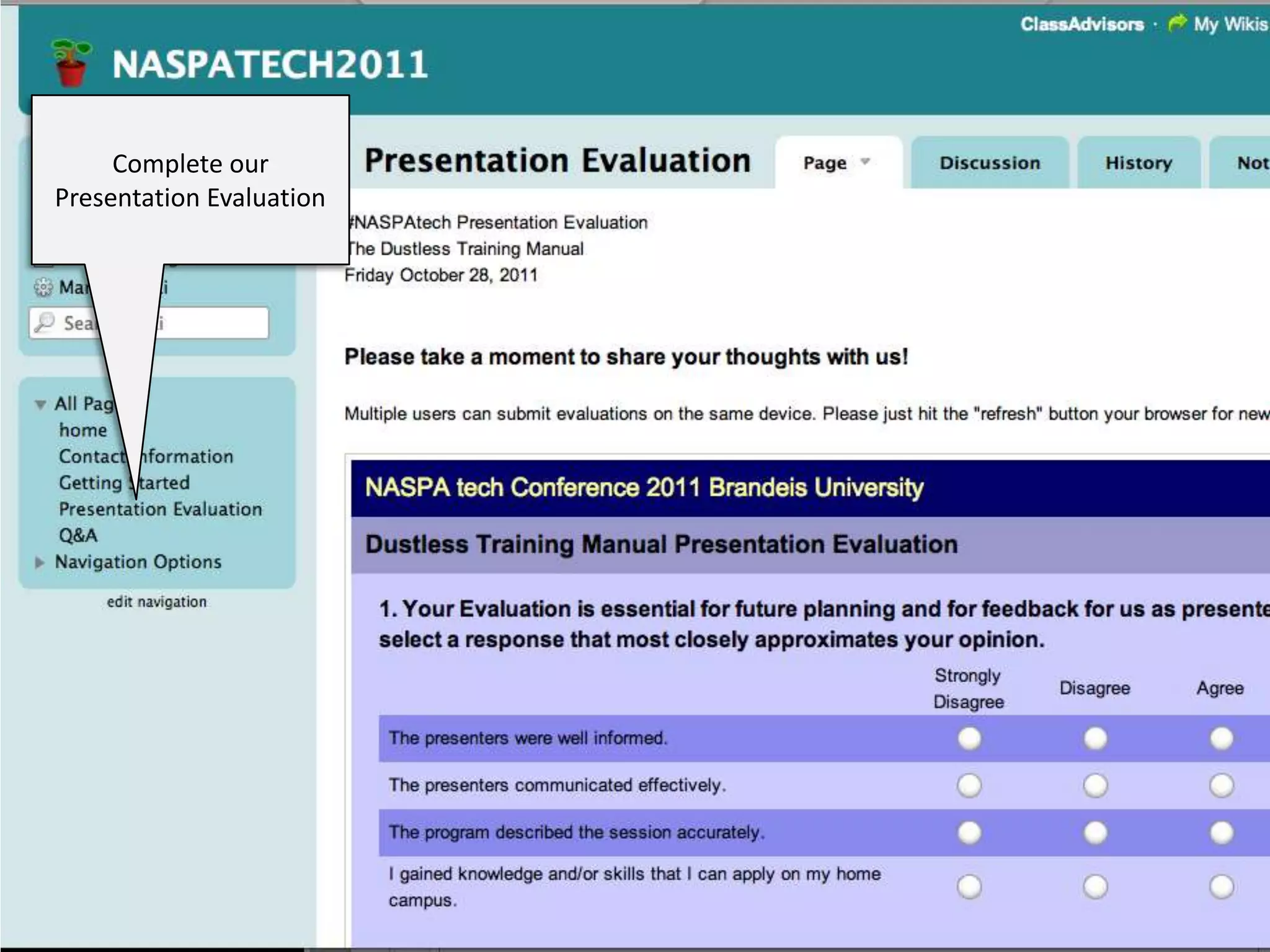
Task: Switch to the History tab
Action: click(1139, 162)
